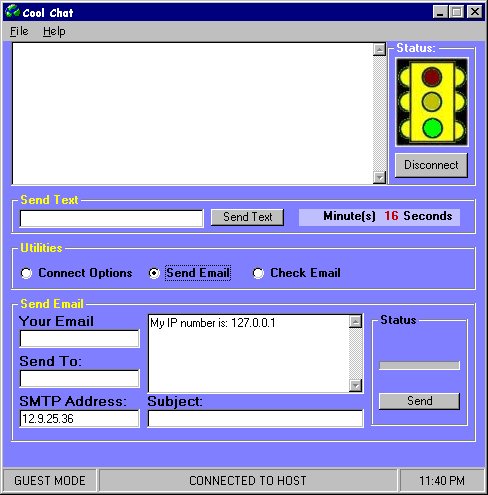488x495 pixels.
Task: Click email body scroll up arrow
Action: tap(356, 321)
